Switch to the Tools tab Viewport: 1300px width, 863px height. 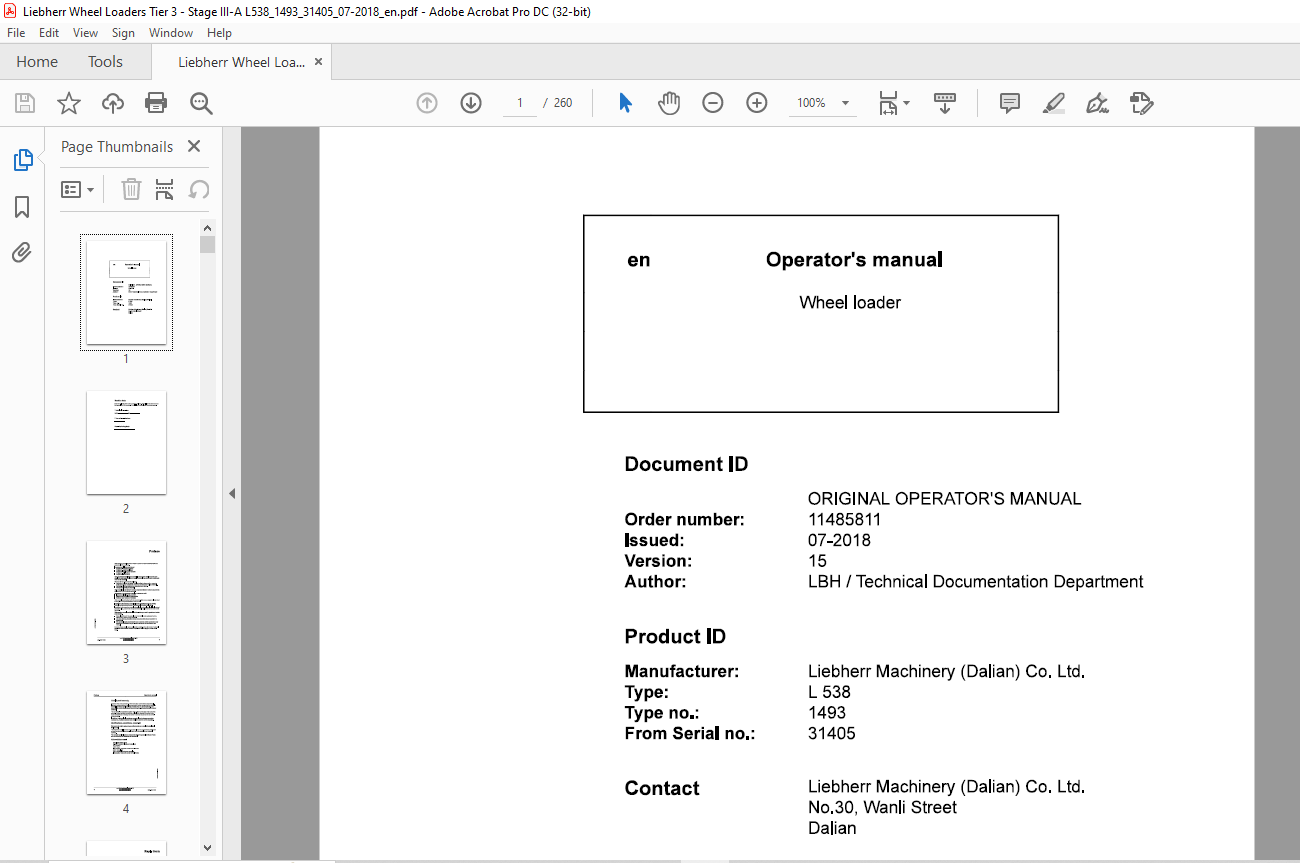coord(105,62)
